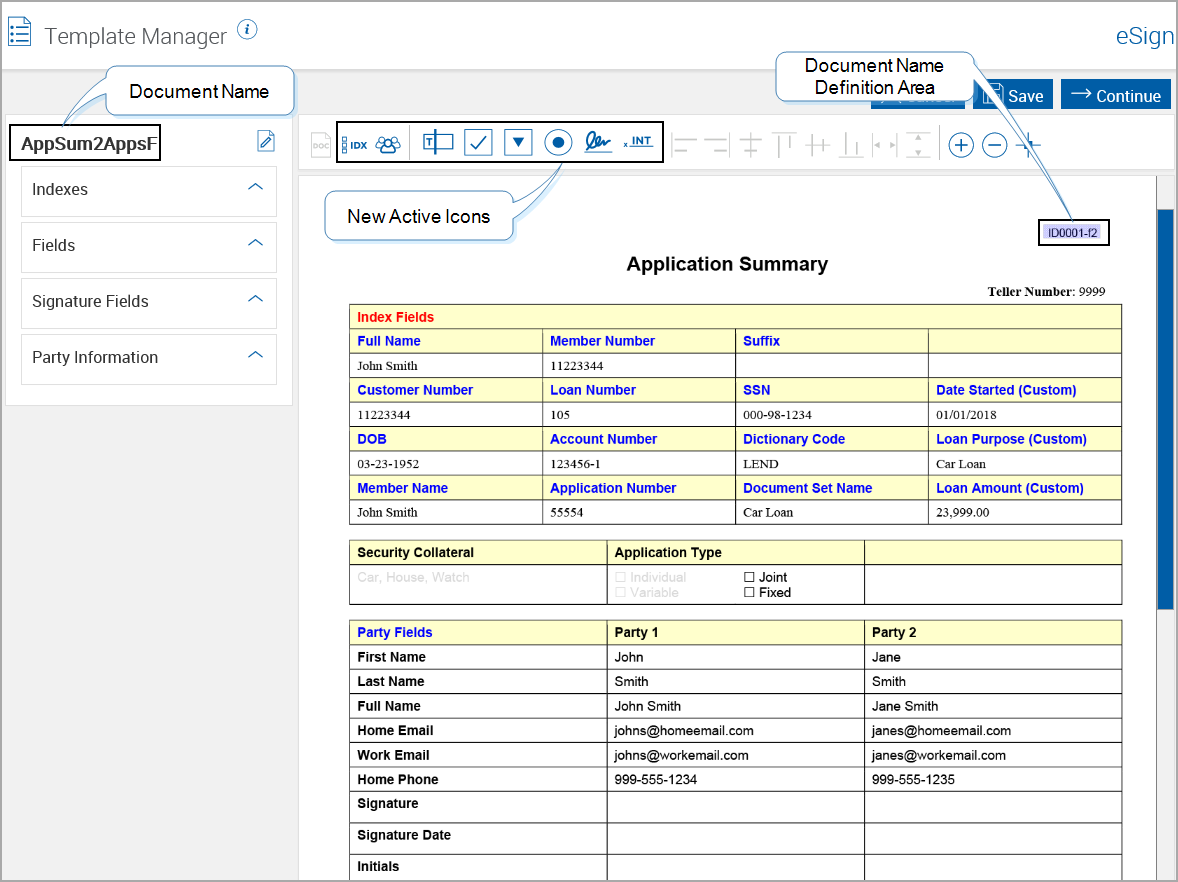1178x882 pixels.
Task: Click the vertical scrollbar thumb of the document
Action: click(1165, 409)
